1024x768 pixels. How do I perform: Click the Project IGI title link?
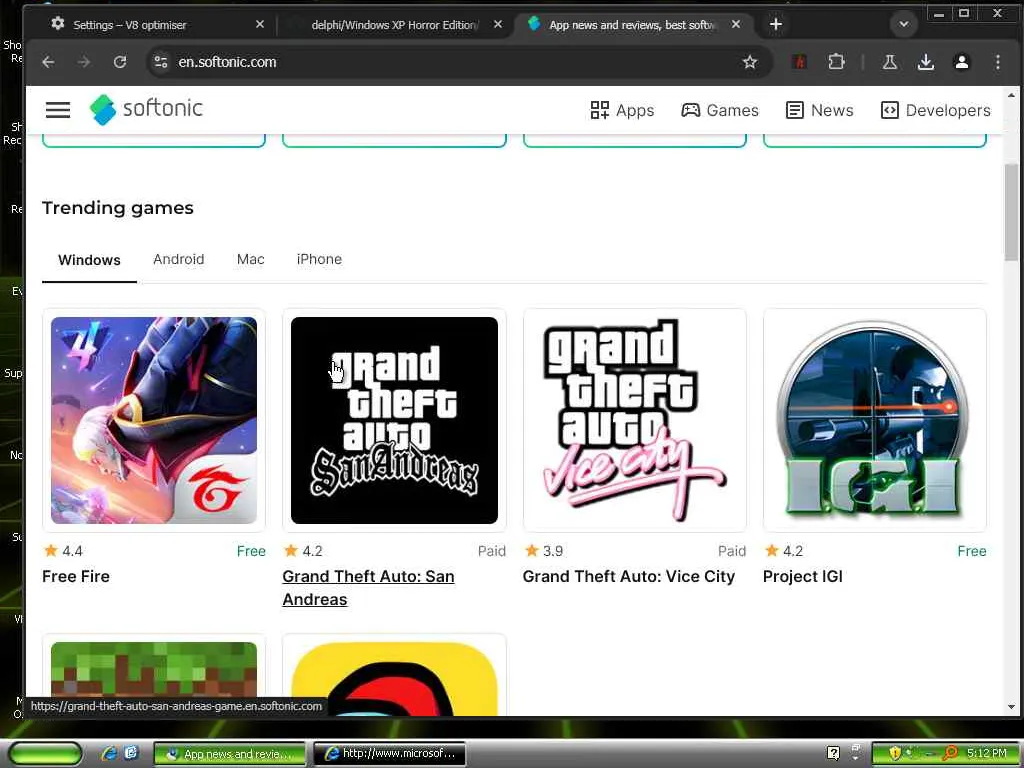pos(803,577)
